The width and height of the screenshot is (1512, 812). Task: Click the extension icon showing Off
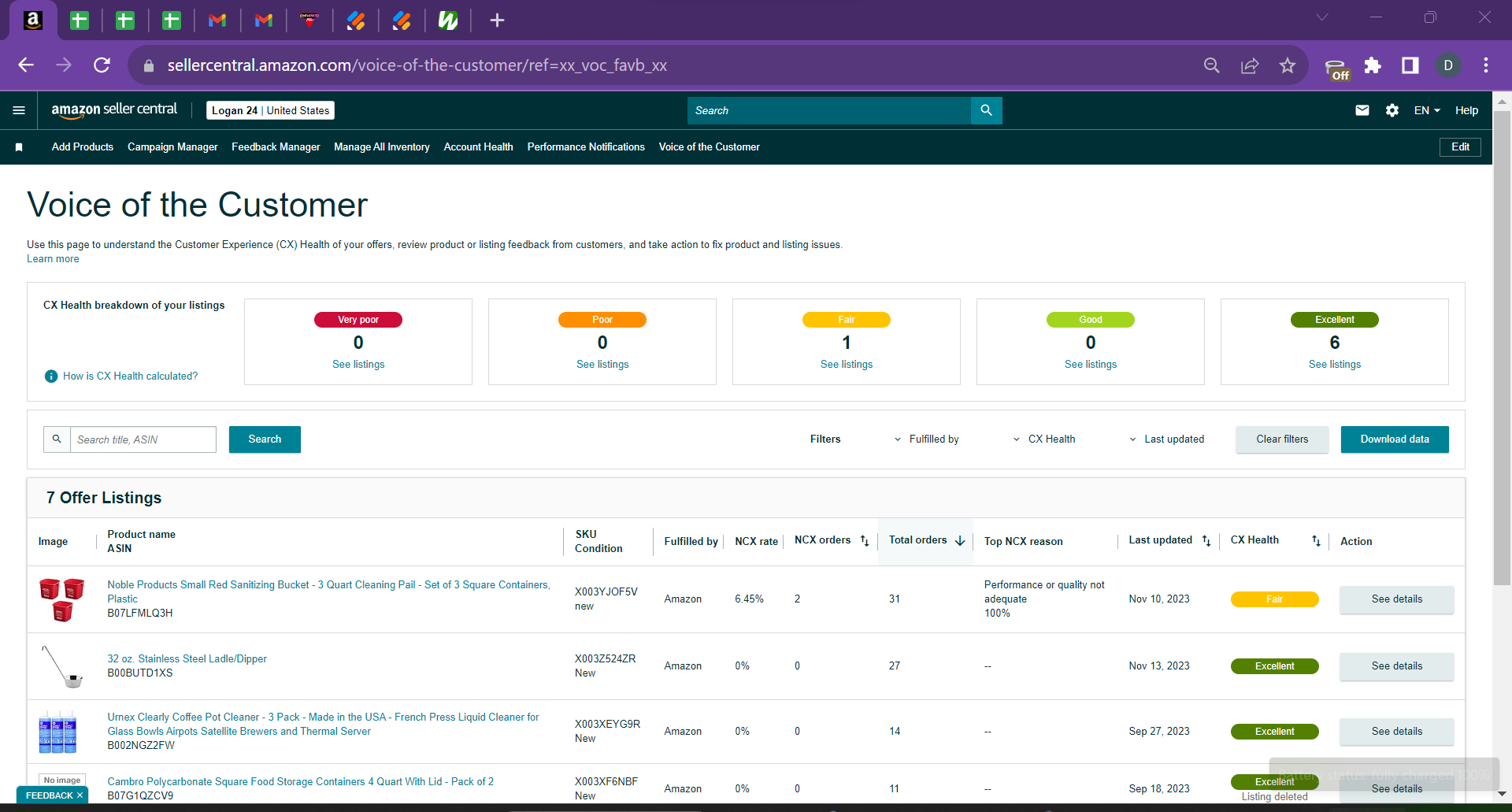point(1336,69)
